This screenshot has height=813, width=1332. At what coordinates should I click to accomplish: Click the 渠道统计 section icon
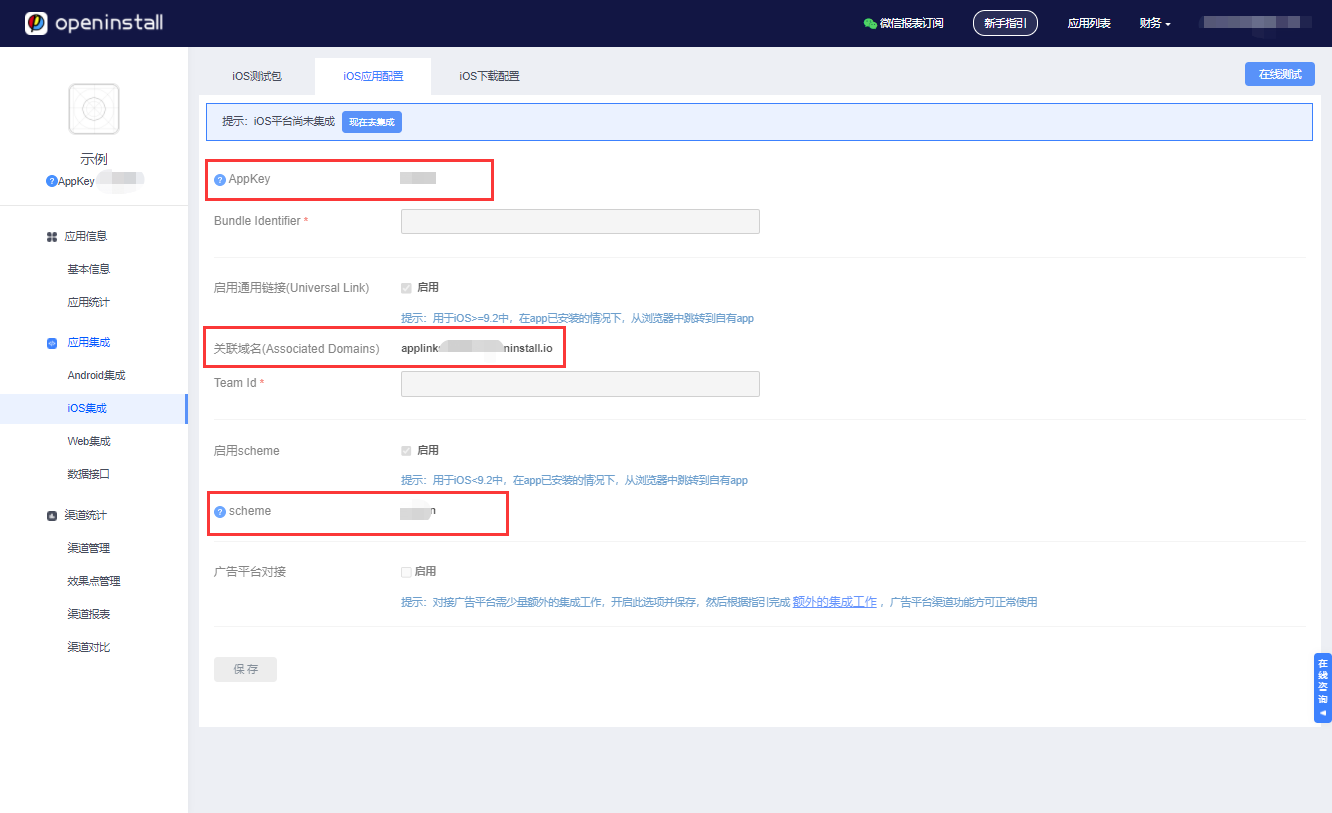(x=52, y=516)
